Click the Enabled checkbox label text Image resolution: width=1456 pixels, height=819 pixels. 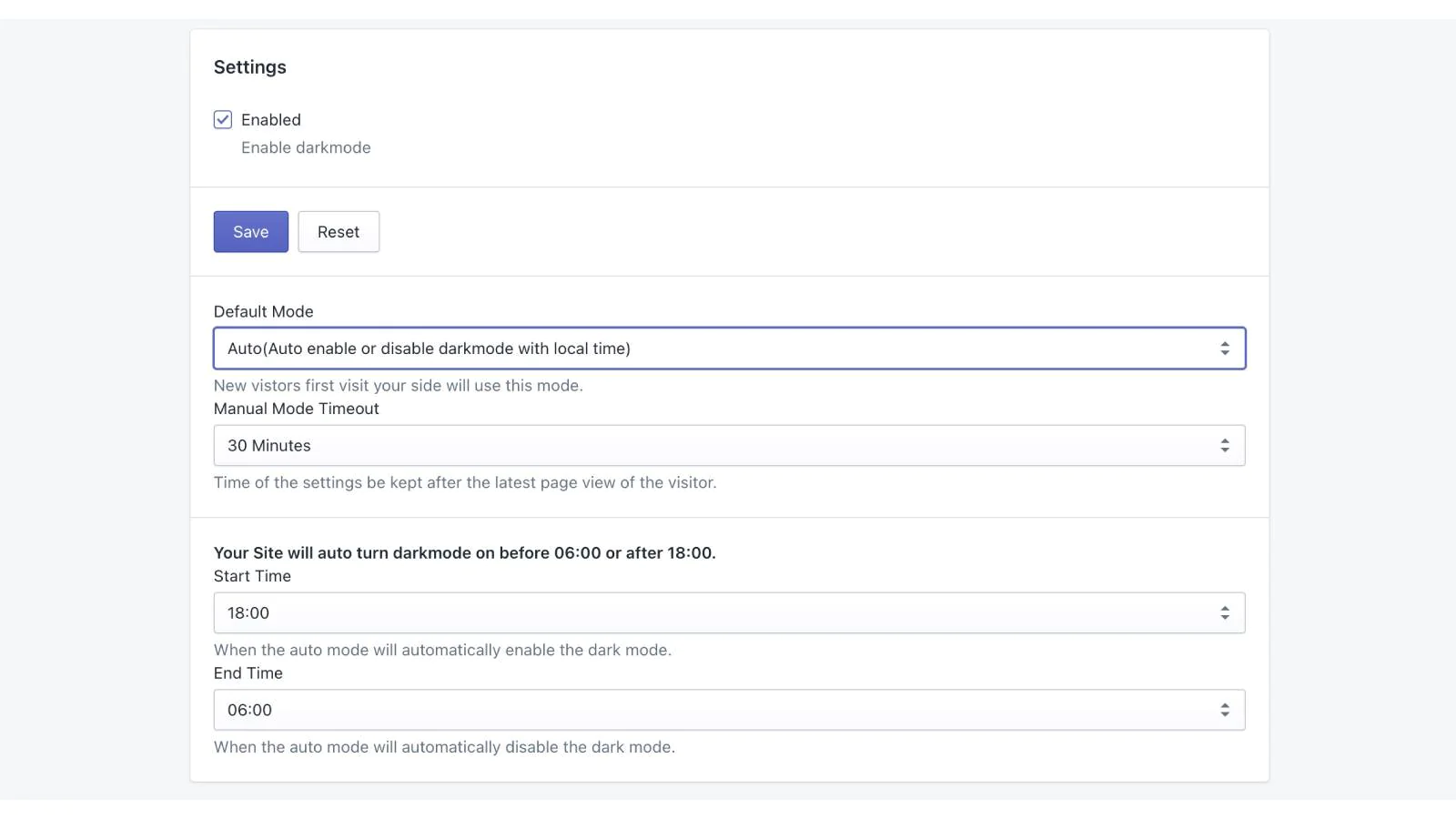coord(270,120)
